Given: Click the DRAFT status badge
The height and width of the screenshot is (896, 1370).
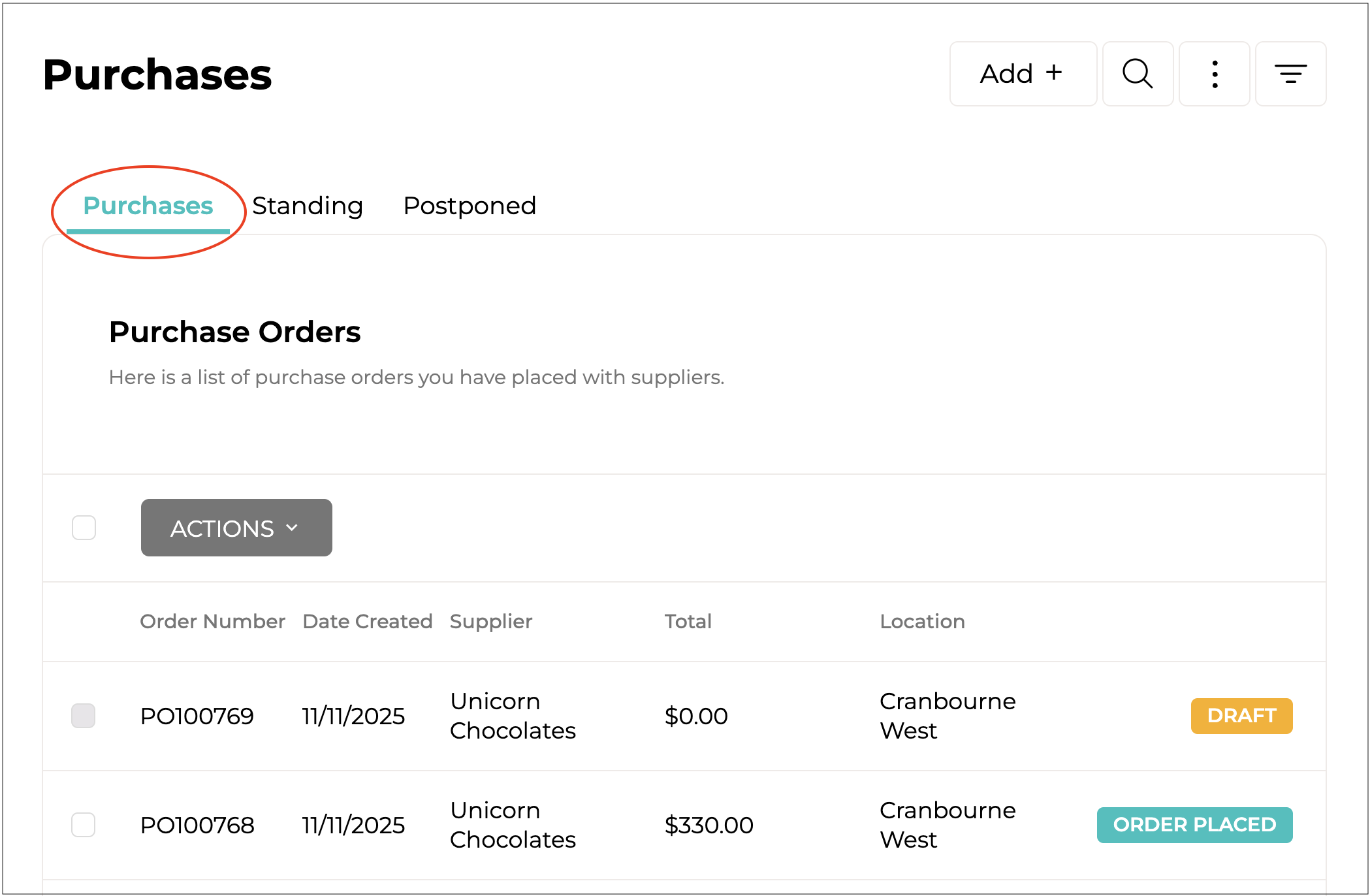Looking at the screenshot, I should tap(1241, 716).
